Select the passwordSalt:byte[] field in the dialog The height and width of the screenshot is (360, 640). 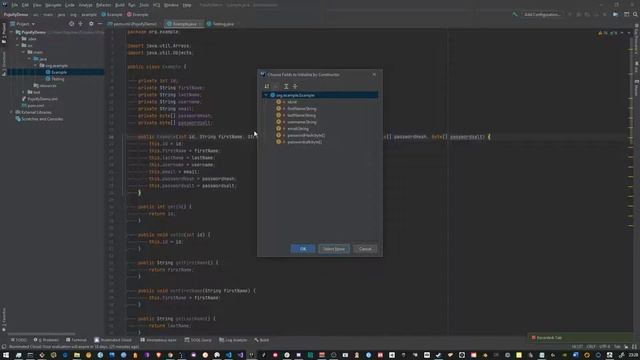pyautogui.click(x=304, y=142)
